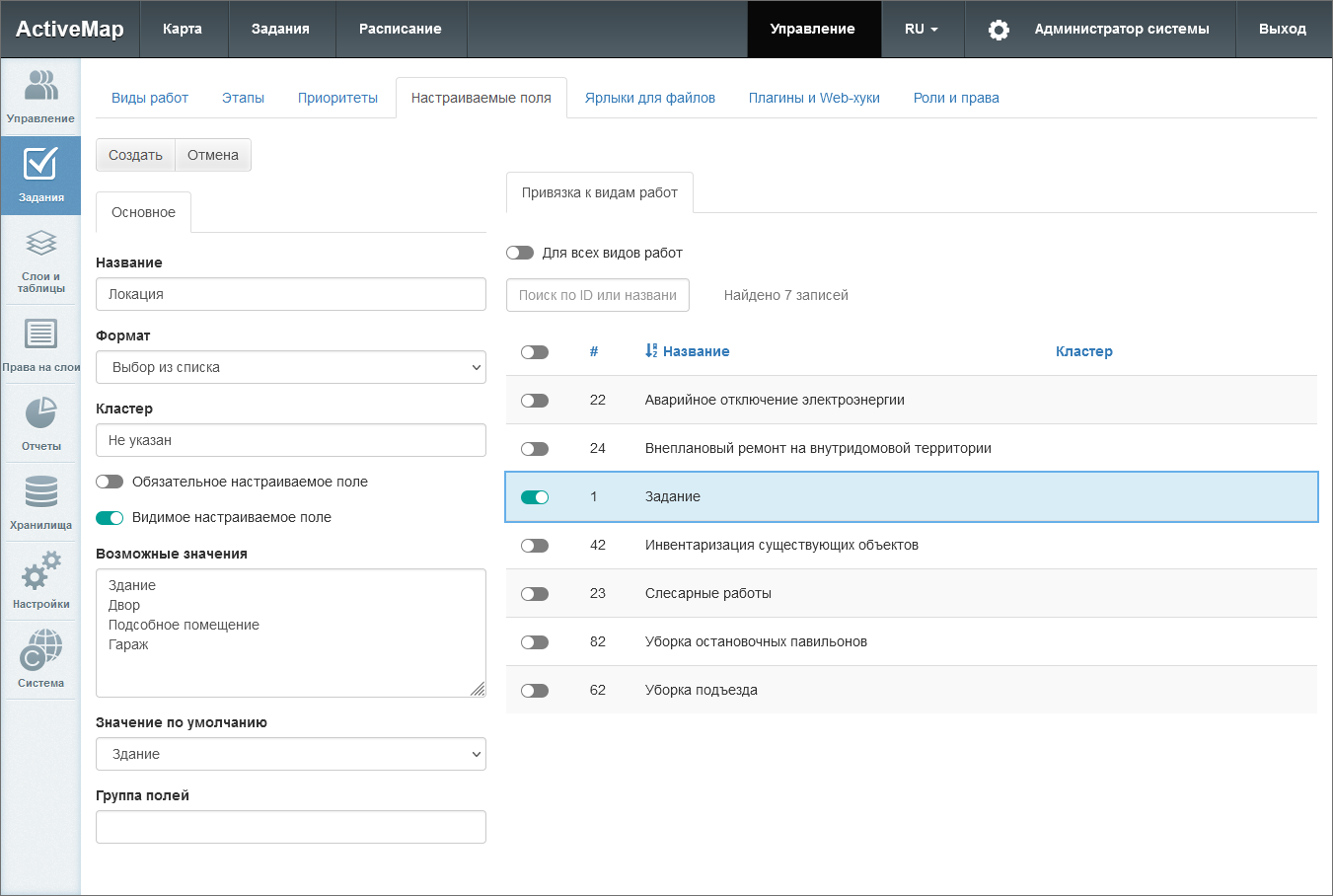Click the Создать button
This screenshot has height=896, width=1333.
tap(135, 155)
